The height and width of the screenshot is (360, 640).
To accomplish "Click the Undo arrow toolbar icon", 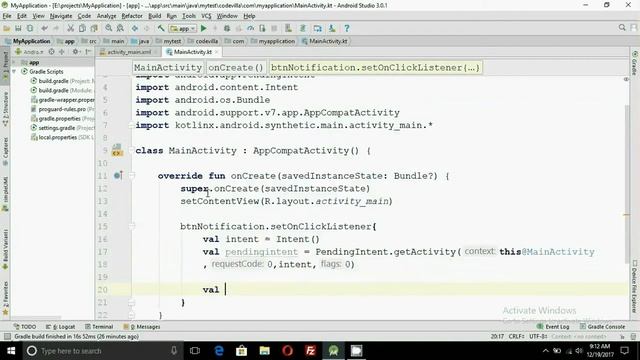I will coord(44,28).
